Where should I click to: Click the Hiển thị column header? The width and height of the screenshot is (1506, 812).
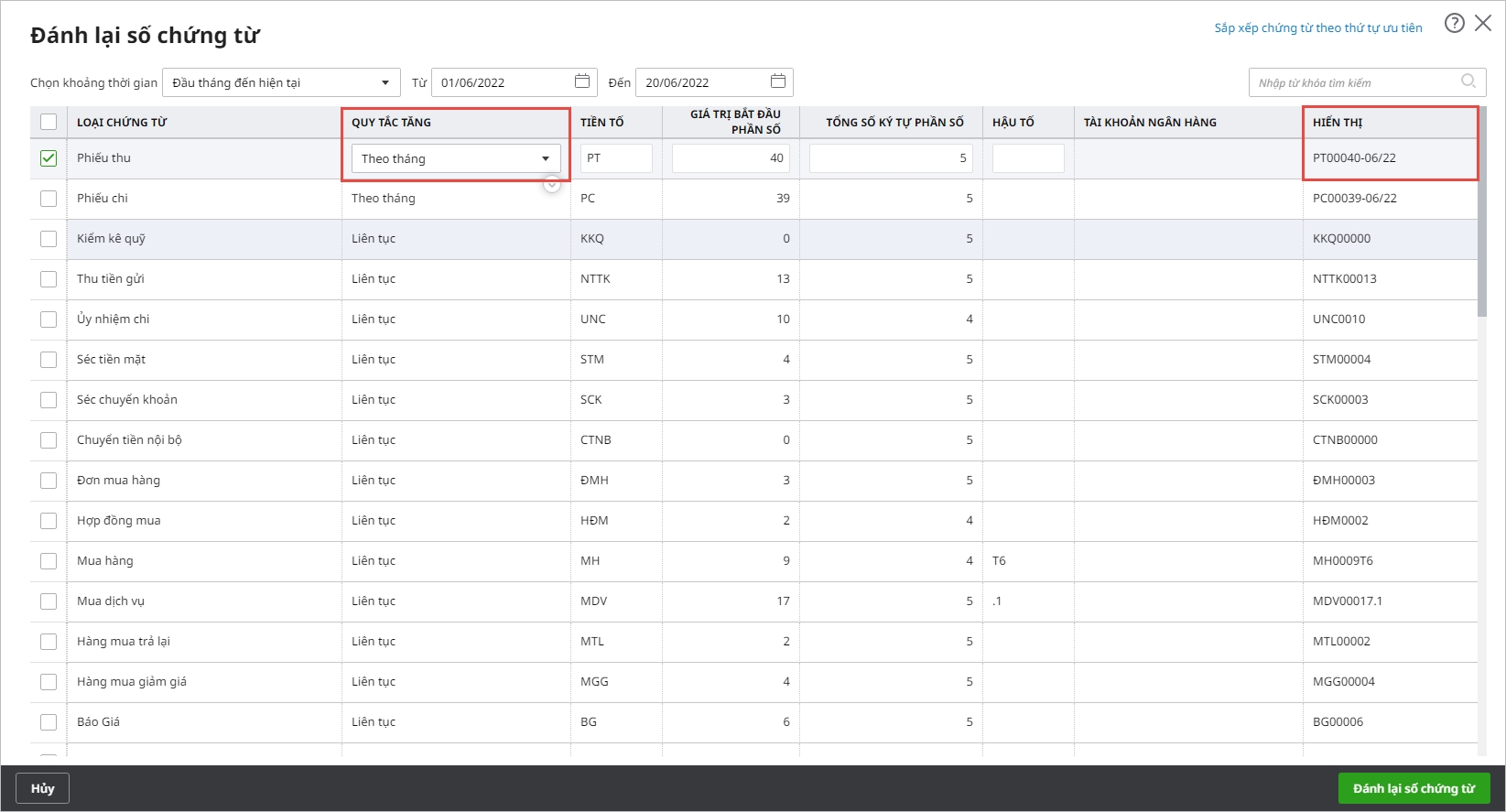coord(1338,123)
